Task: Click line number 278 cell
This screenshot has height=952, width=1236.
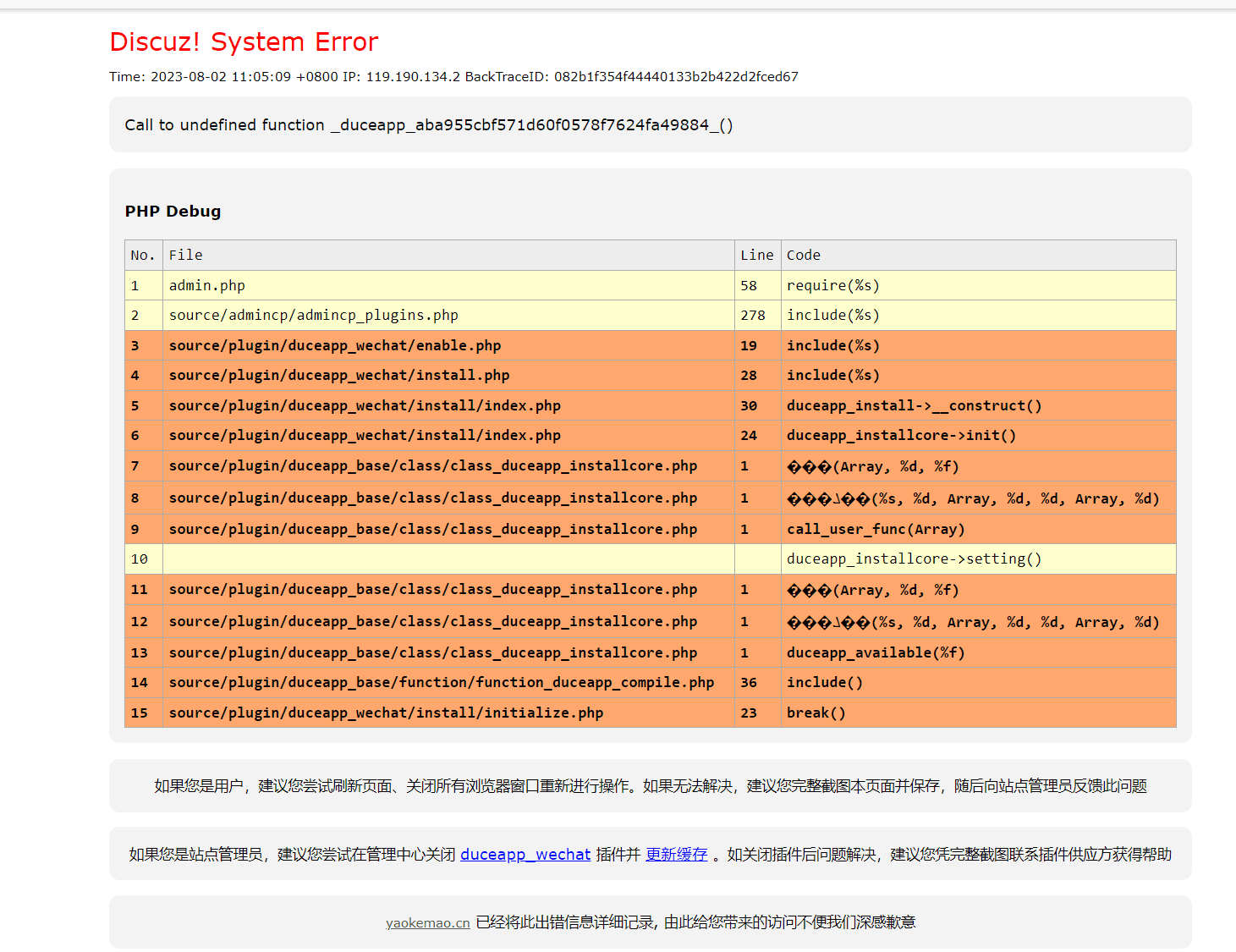Action: pyautogui.click(x=757, y=315)
